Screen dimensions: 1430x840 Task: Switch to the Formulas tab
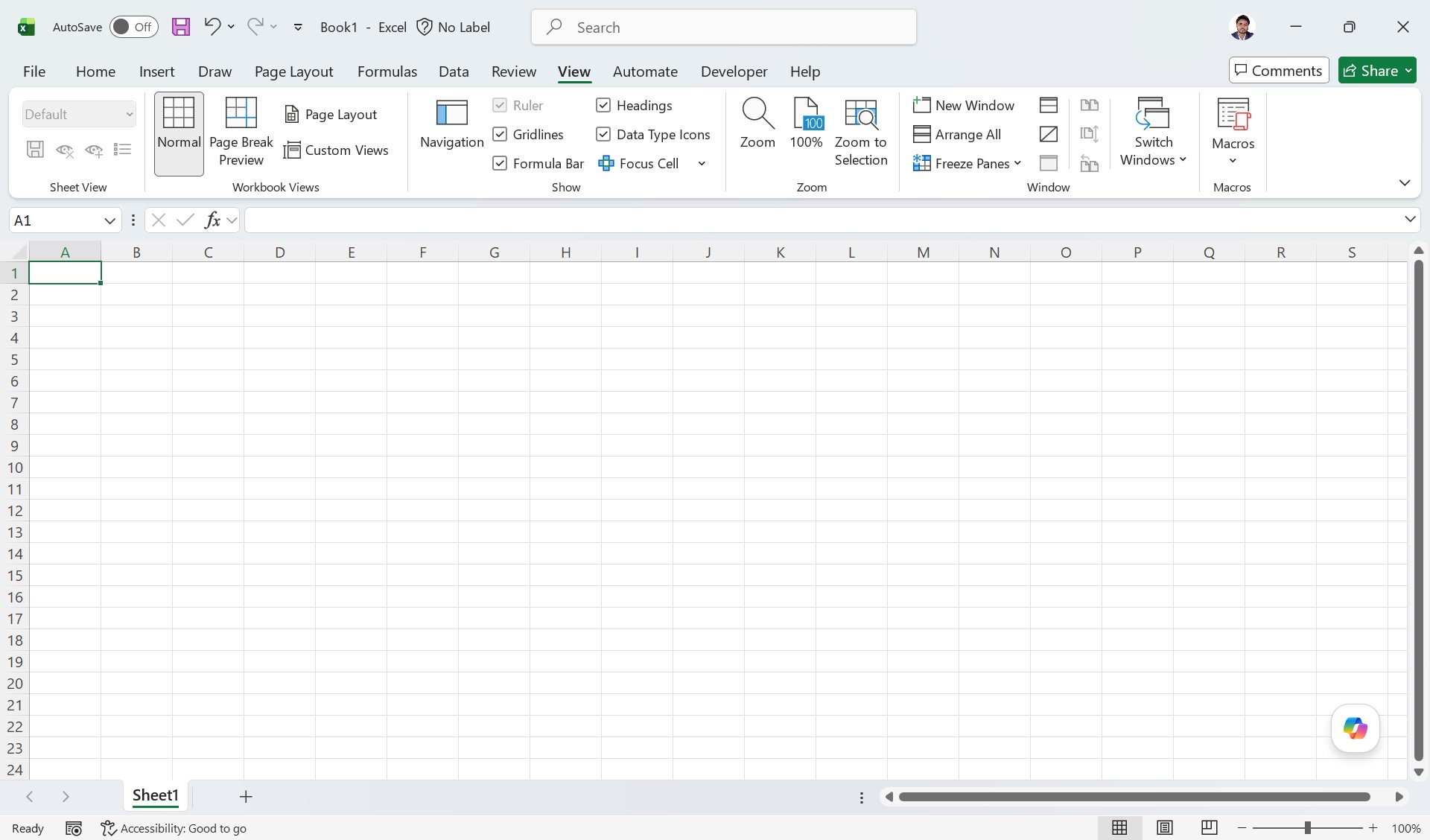point(387,71)
